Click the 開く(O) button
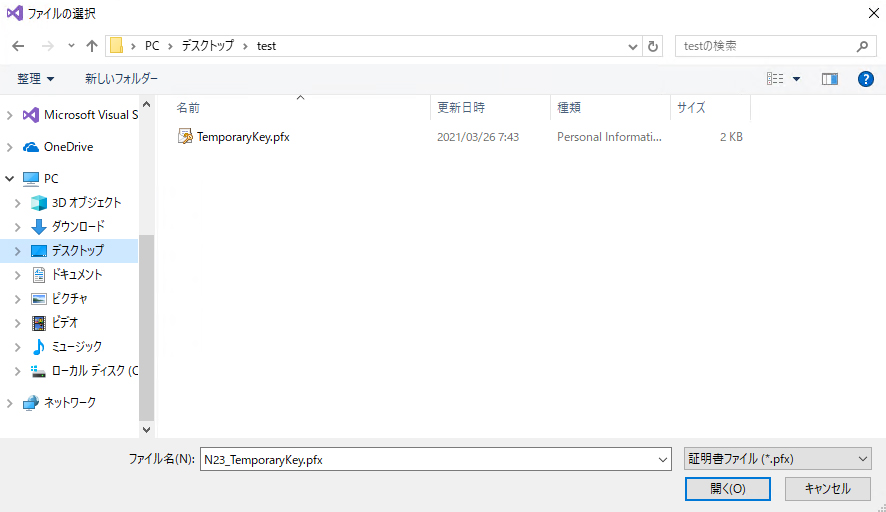The width and height of the screenshot is (886, 512). point(728,489)
